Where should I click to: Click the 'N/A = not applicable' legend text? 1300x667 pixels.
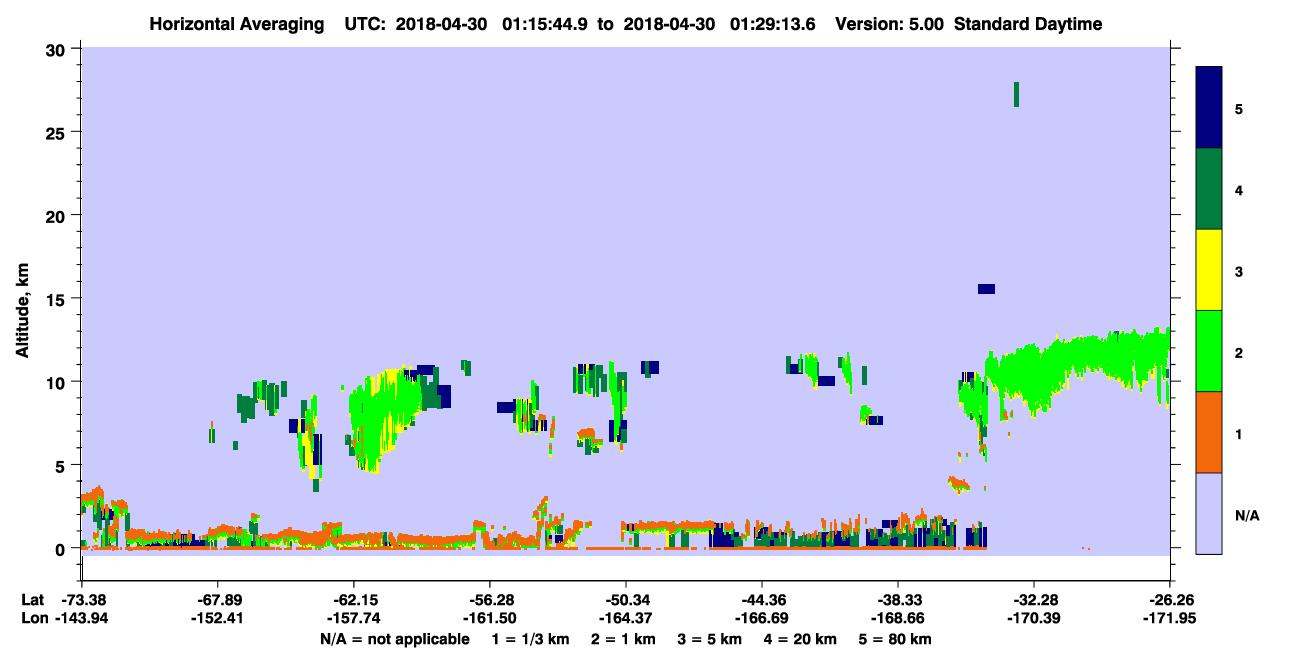tap(394, 639)
